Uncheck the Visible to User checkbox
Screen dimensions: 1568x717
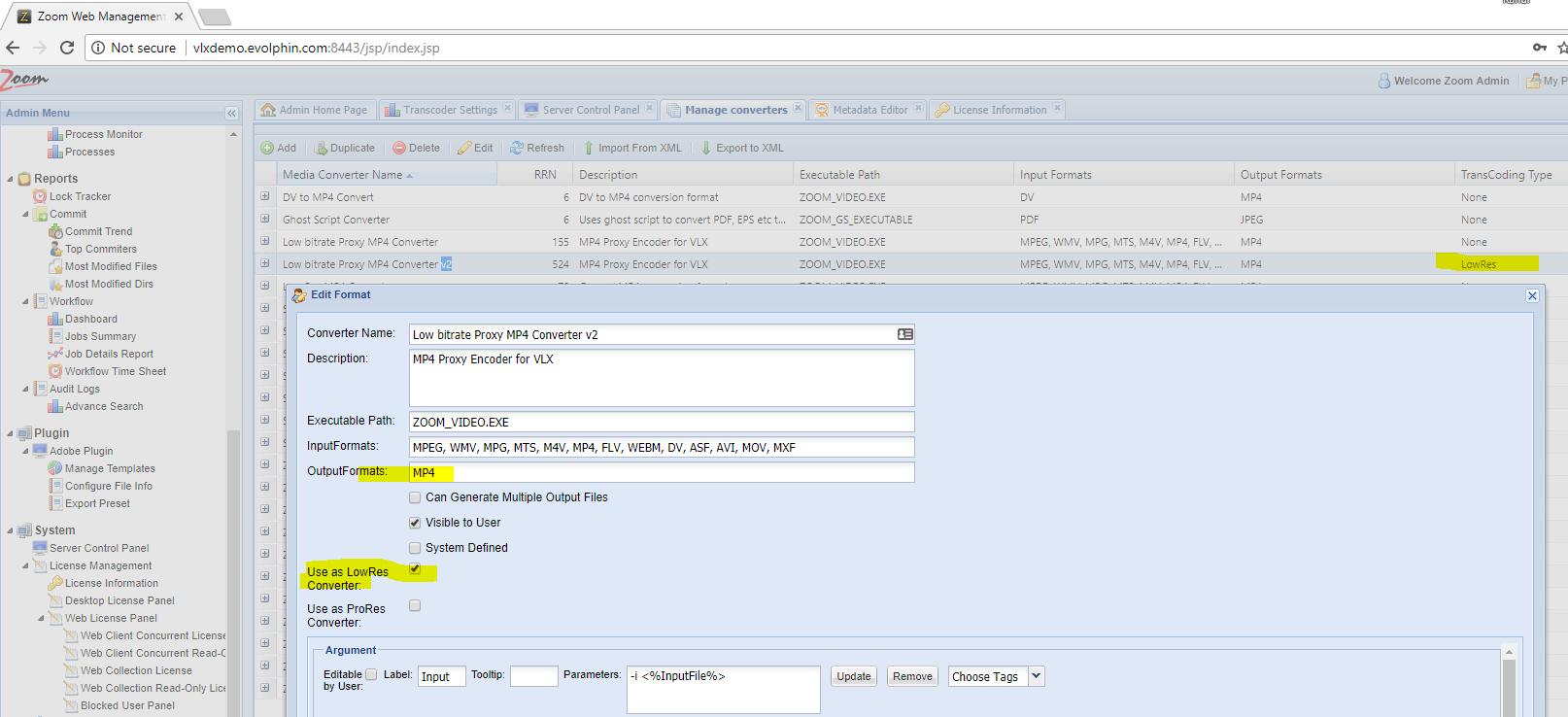(x=415, y=523)
